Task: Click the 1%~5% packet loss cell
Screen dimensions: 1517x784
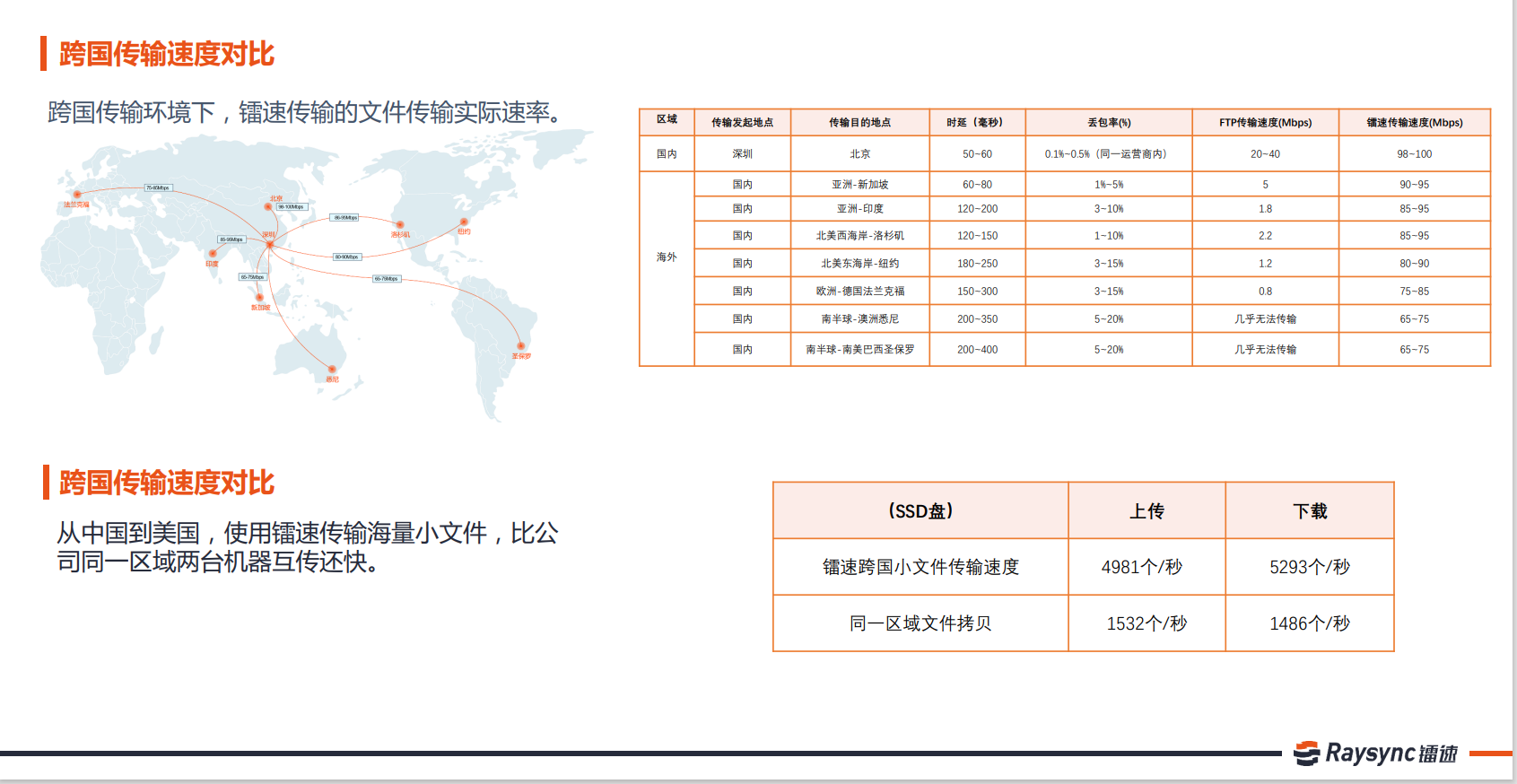Action: tap(1109, 184)
